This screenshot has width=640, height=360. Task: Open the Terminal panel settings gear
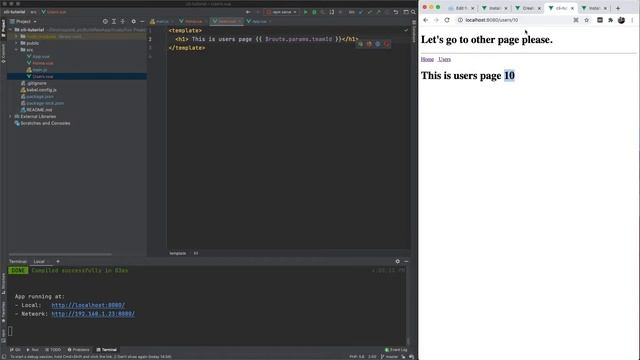398,262
